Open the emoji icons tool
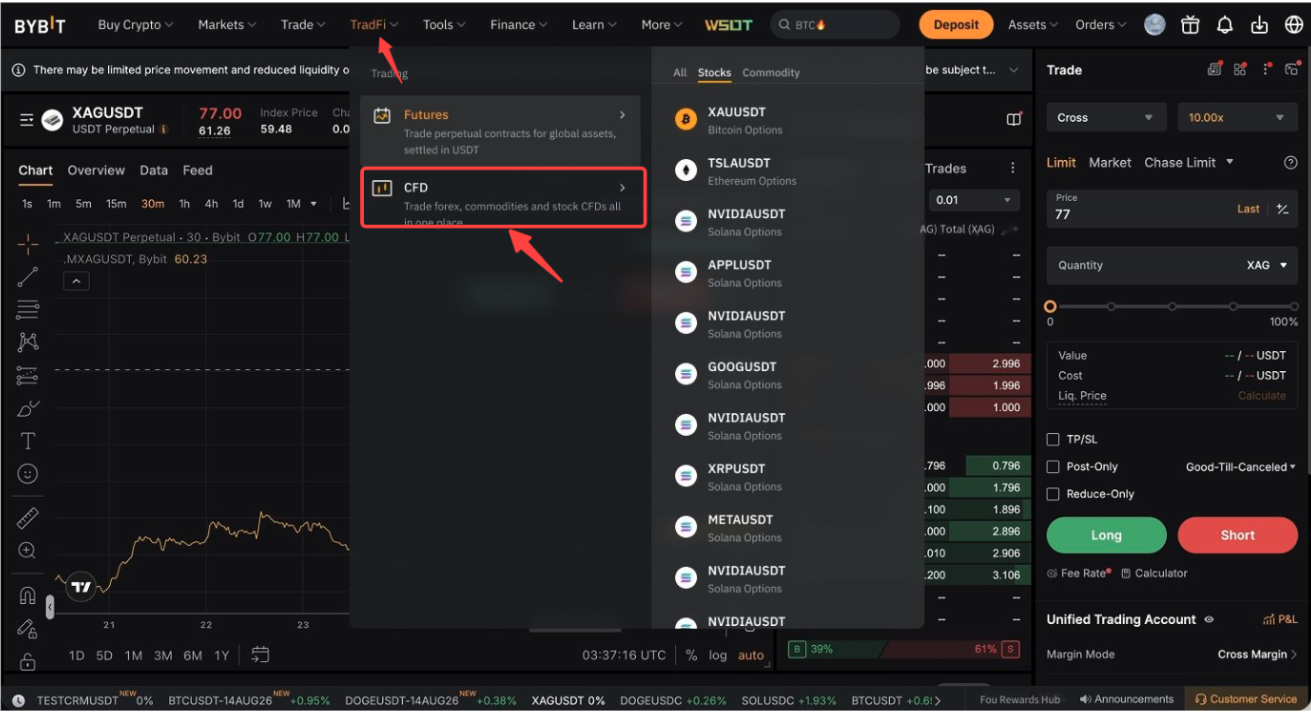The height and width of the screenshot is (714, 1311). pos(28,474)
